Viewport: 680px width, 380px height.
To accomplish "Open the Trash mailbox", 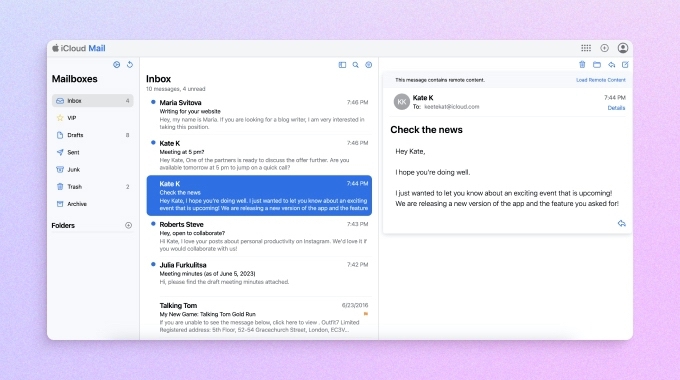I will (93, 187).
